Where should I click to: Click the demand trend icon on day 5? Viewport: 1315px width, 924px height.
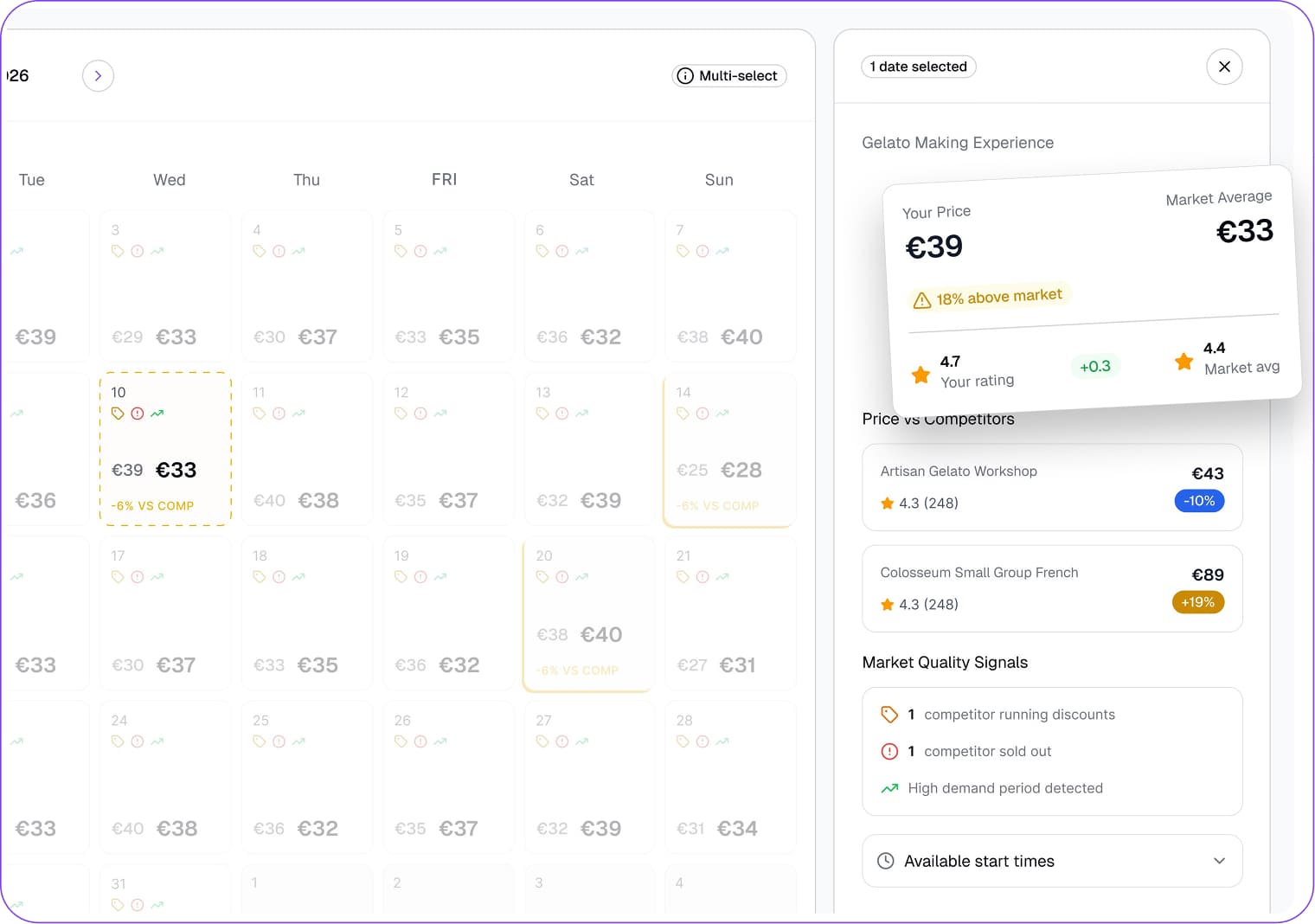440,251
